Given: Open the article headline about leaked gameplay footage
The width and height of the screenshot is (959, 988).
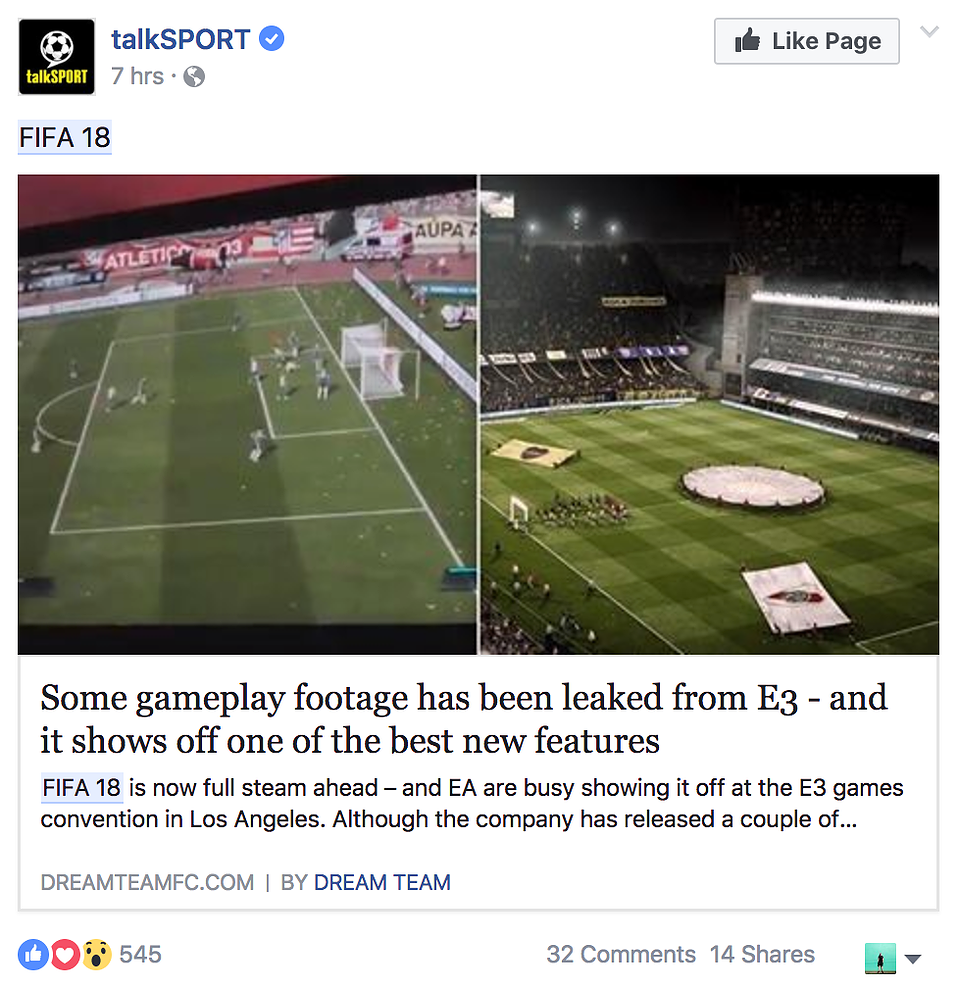Looking at the screenshot, I should coord(464,719).
